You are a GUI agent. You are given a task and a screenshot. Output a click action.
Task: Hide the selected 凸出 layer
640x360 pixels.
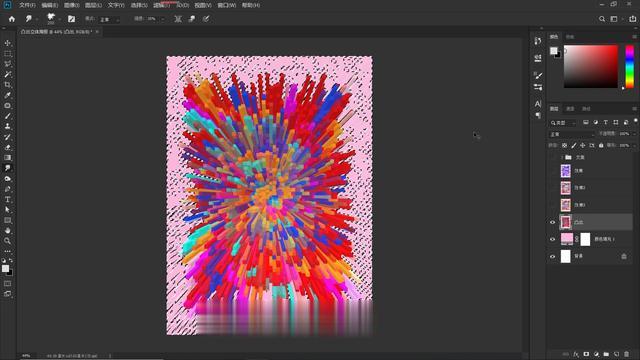553,222
